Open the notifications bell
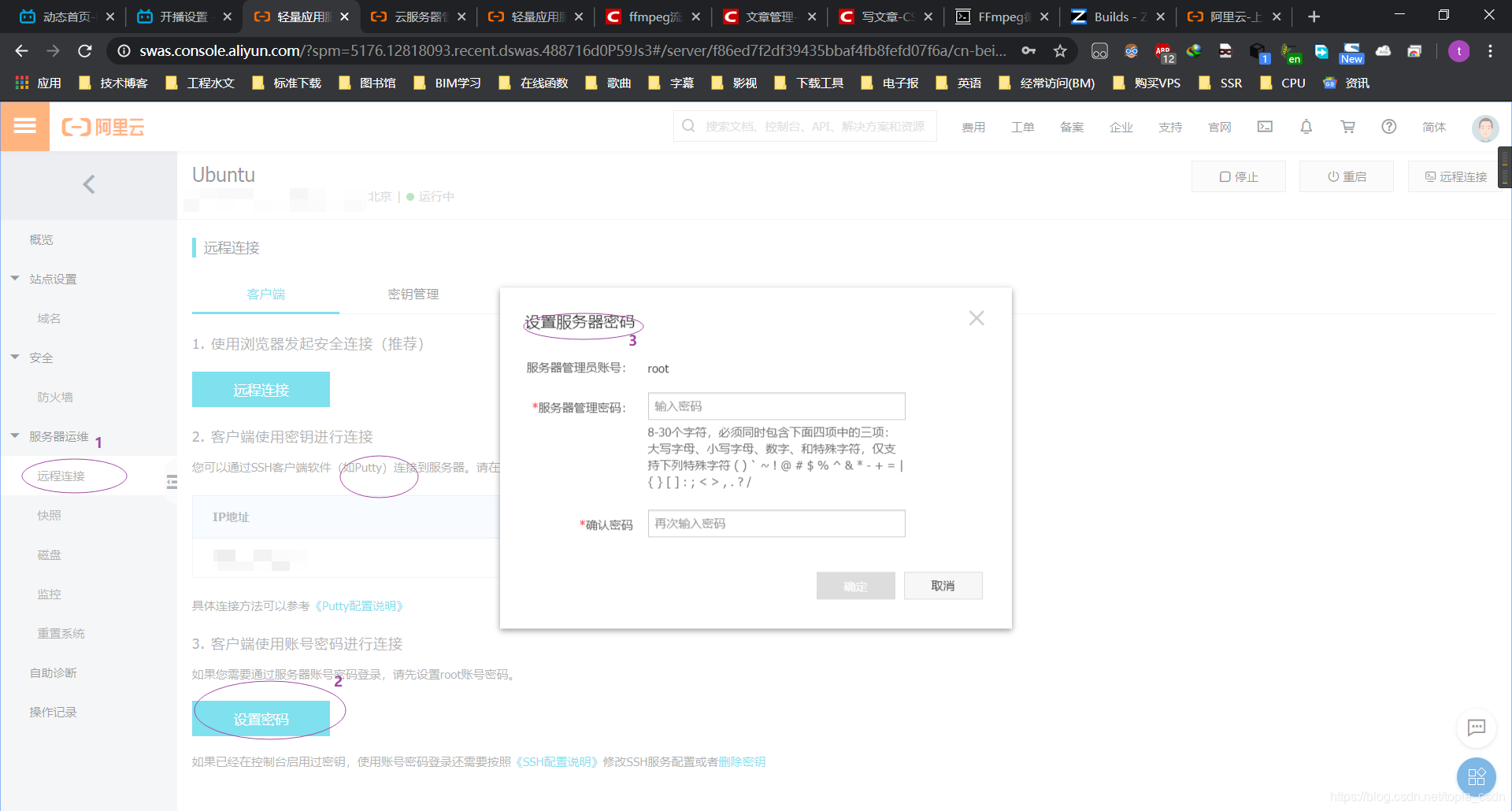1512x811 pixels. pos(1306,126)
